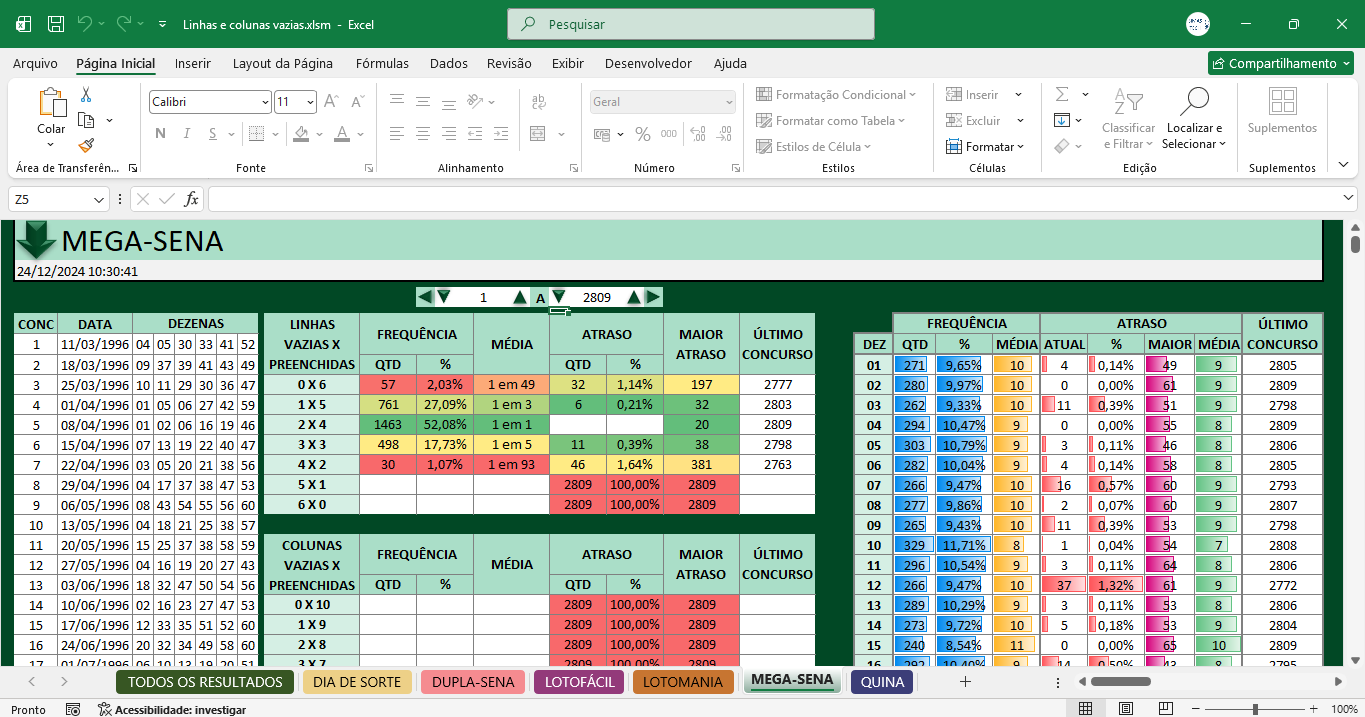Activate the Format Painter brush
1365x717 pixels.
pos(86,145)
